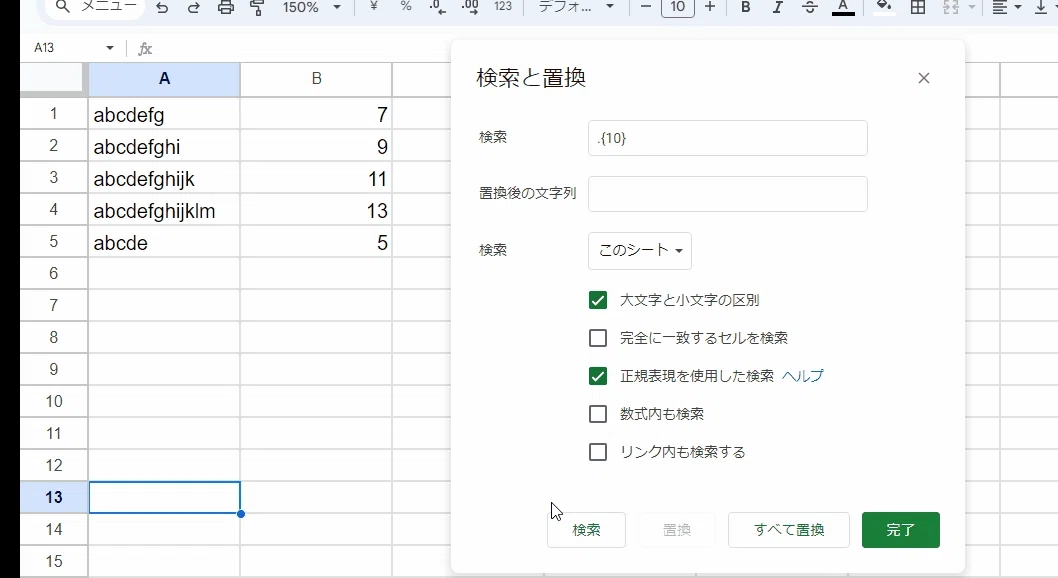Viewport: 1058px width, 578px height.
Task: Check 数式内も検索 checkbox
Action: pyautogui.click(x=598, y=413)
